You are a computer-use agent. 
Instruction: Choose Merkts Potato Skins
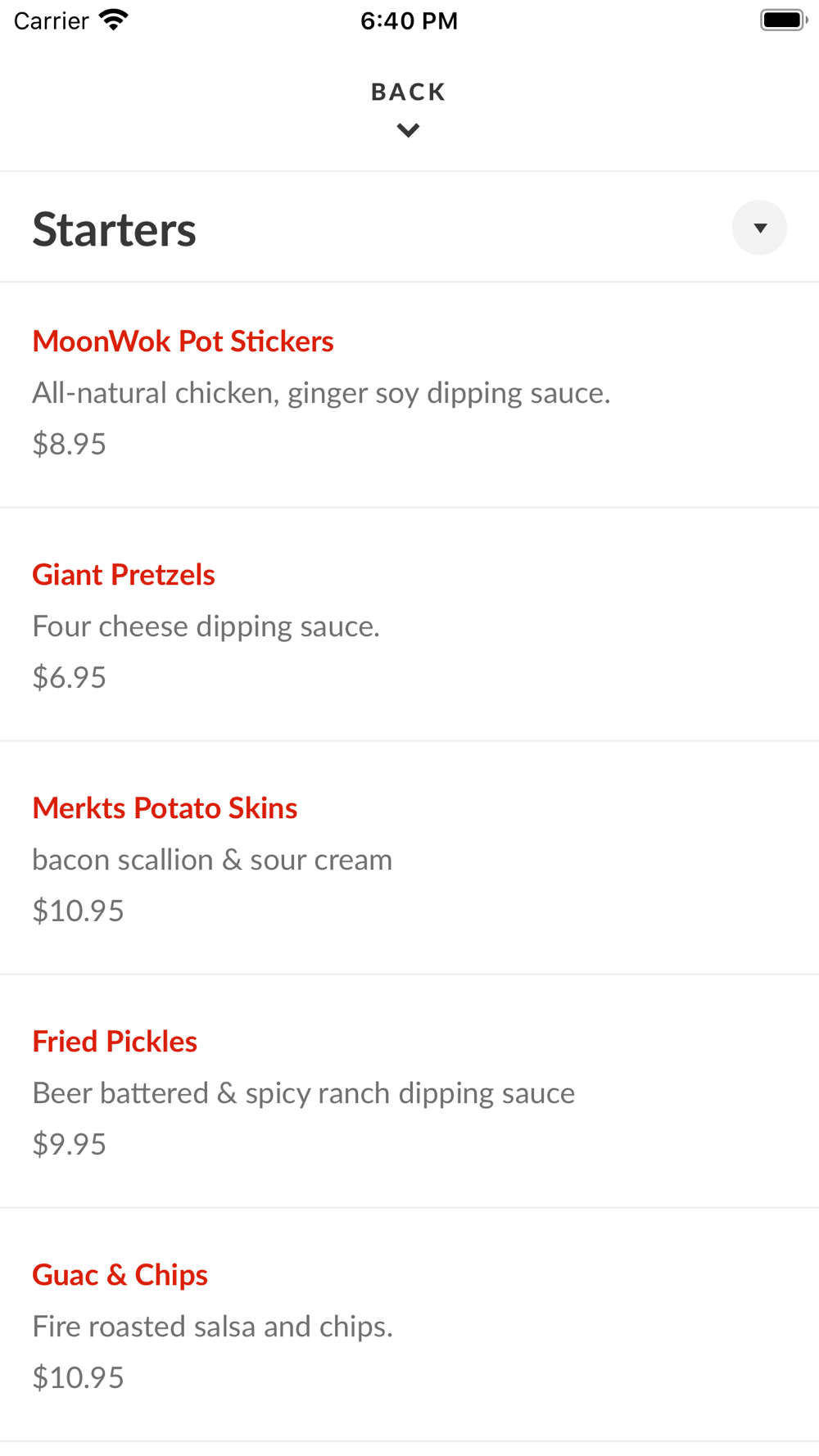tap(165, 808)
